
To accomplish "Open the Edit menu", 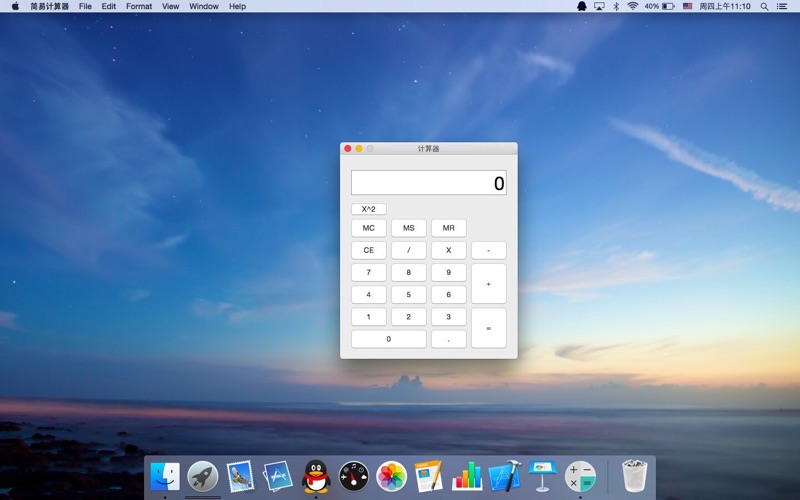I will (x=109, y=6).
